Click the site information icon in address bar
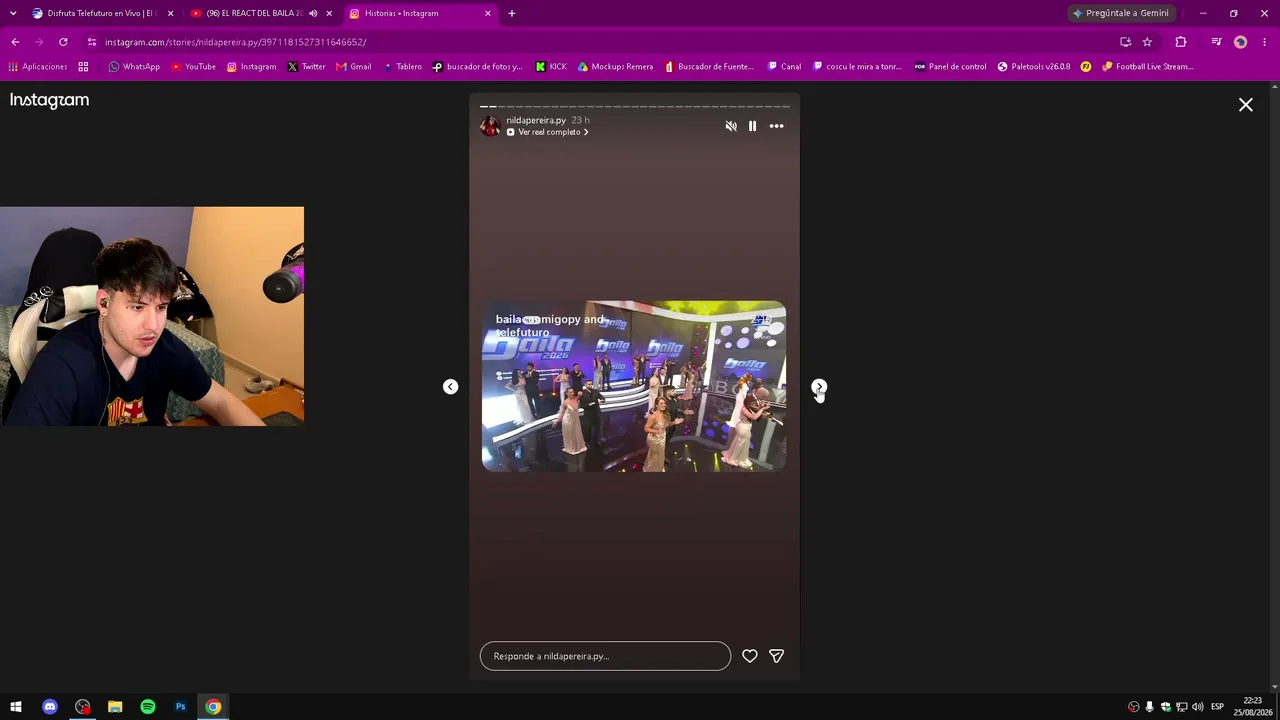The height and width of the screenshot is (720, 1280). tap(91, 42)
